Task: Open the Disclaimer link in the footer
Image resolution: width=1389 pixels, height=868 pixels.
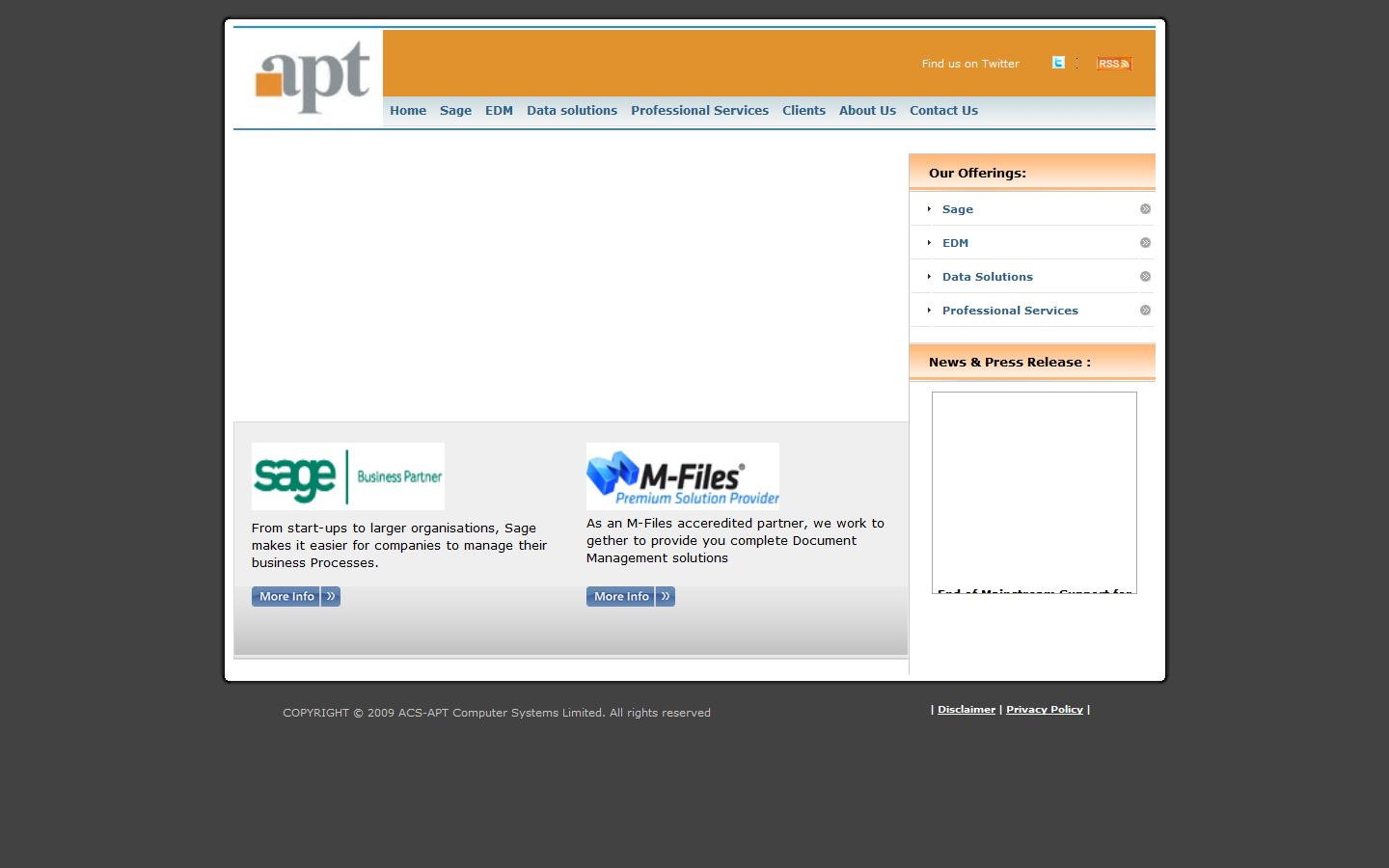Action: pos(966,709)
